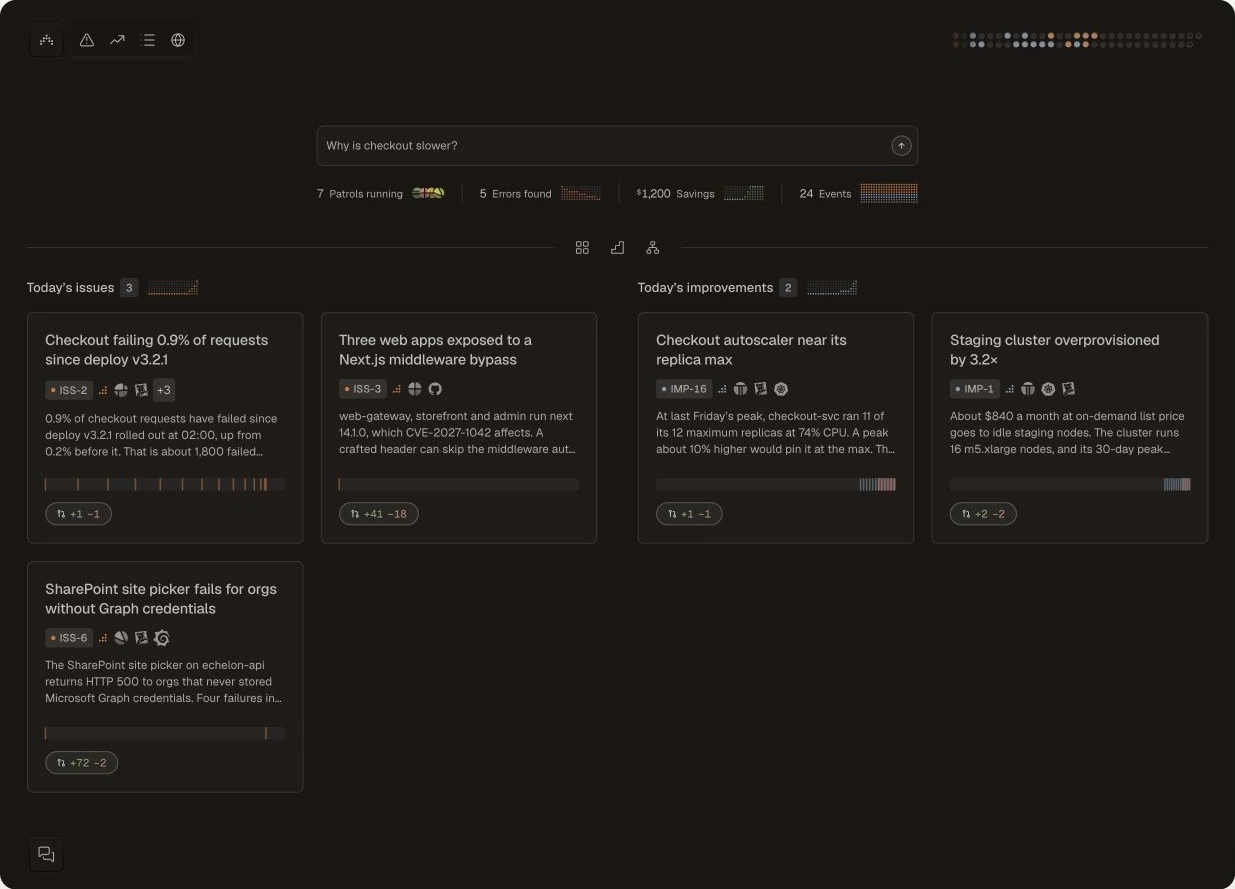Open the home dotted-logo button
Screen dimensions: 1235x889
[x=46, y=40]
